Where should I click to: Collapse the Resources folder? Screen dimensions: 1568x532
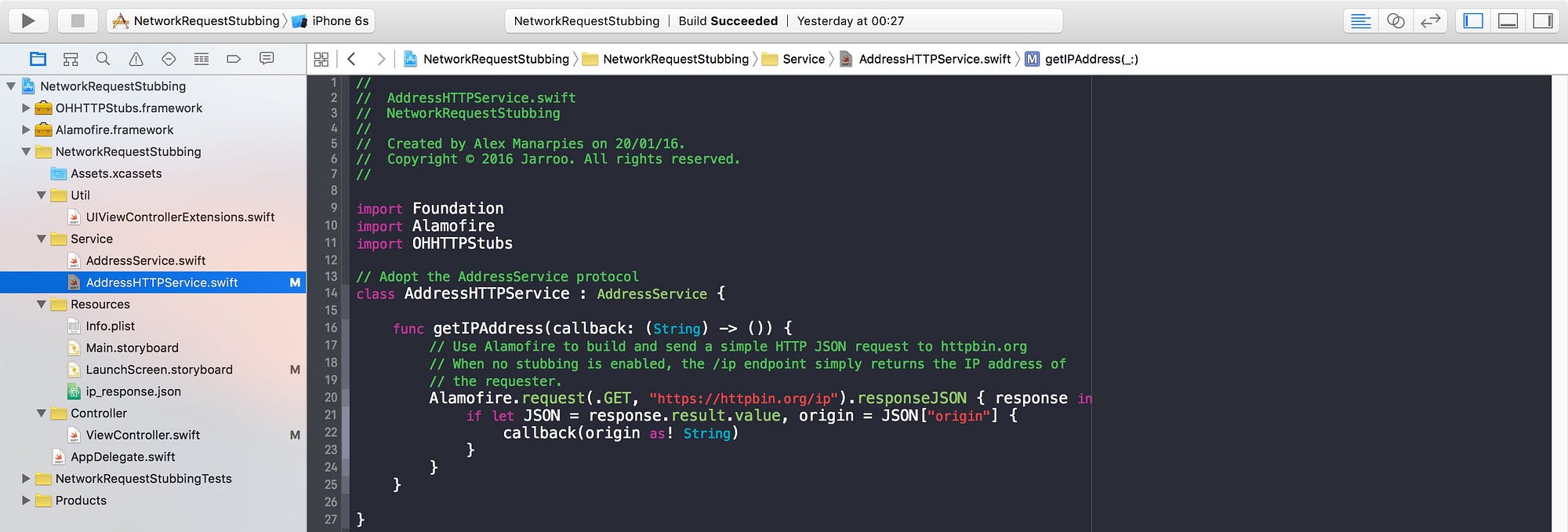(x=42, y=304)
